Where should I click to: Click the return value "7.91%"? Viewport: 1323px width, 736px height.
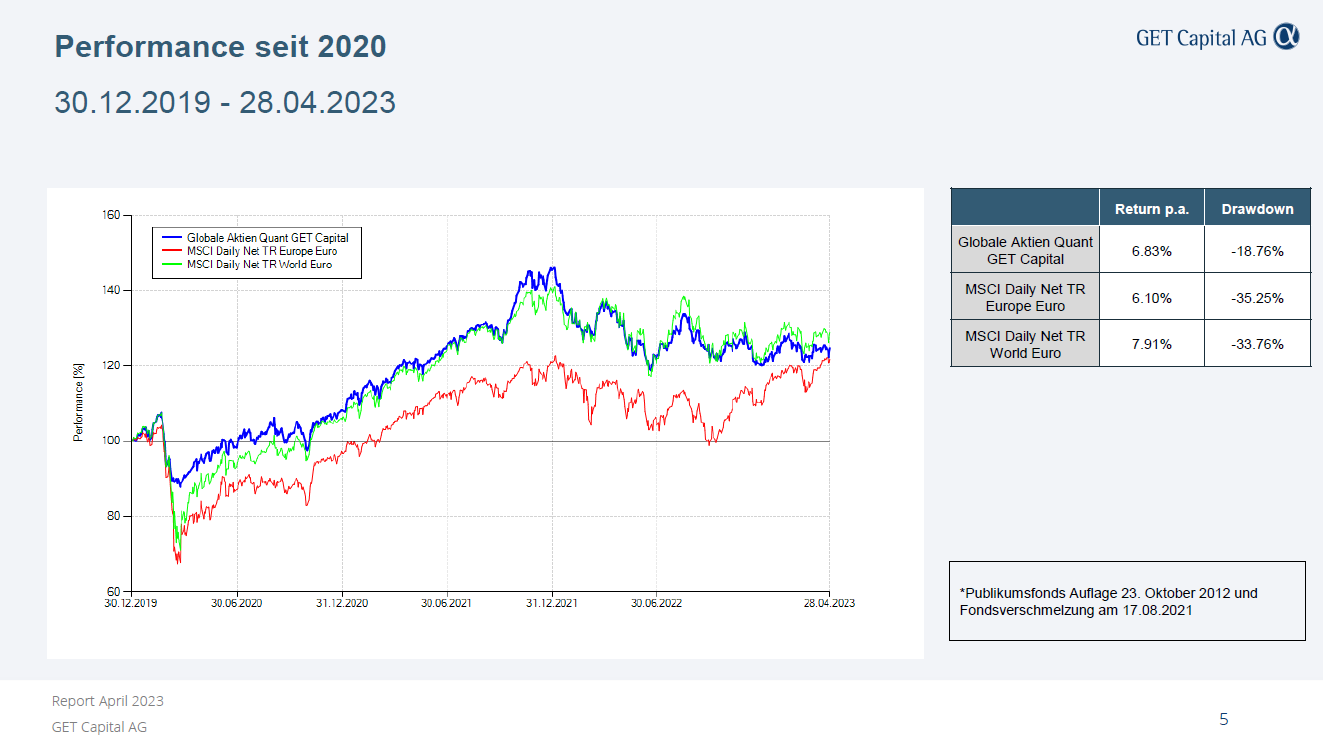1152,344
